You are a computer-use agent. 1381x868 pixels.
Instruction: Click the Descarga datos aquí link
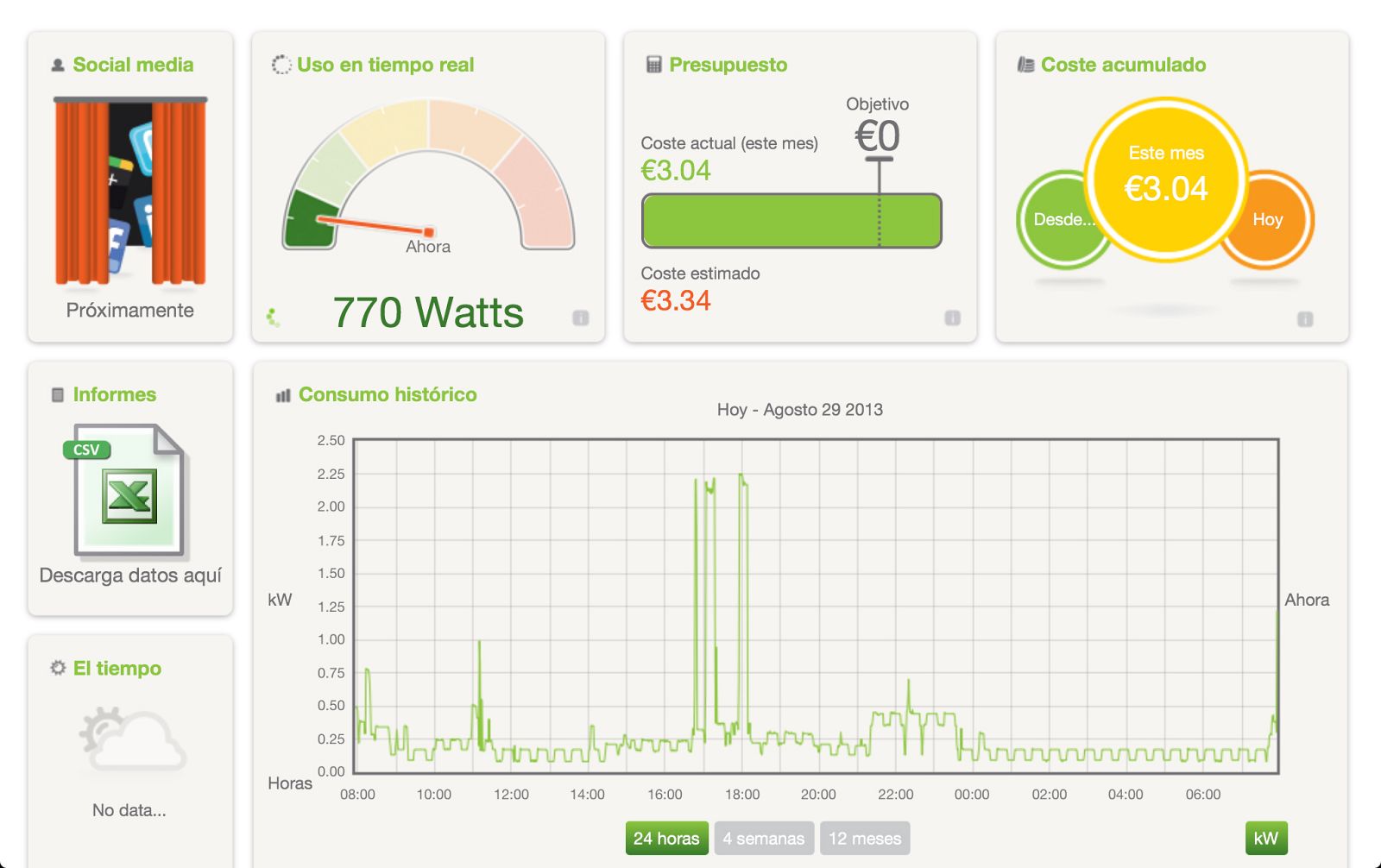(x=130, y=576)
